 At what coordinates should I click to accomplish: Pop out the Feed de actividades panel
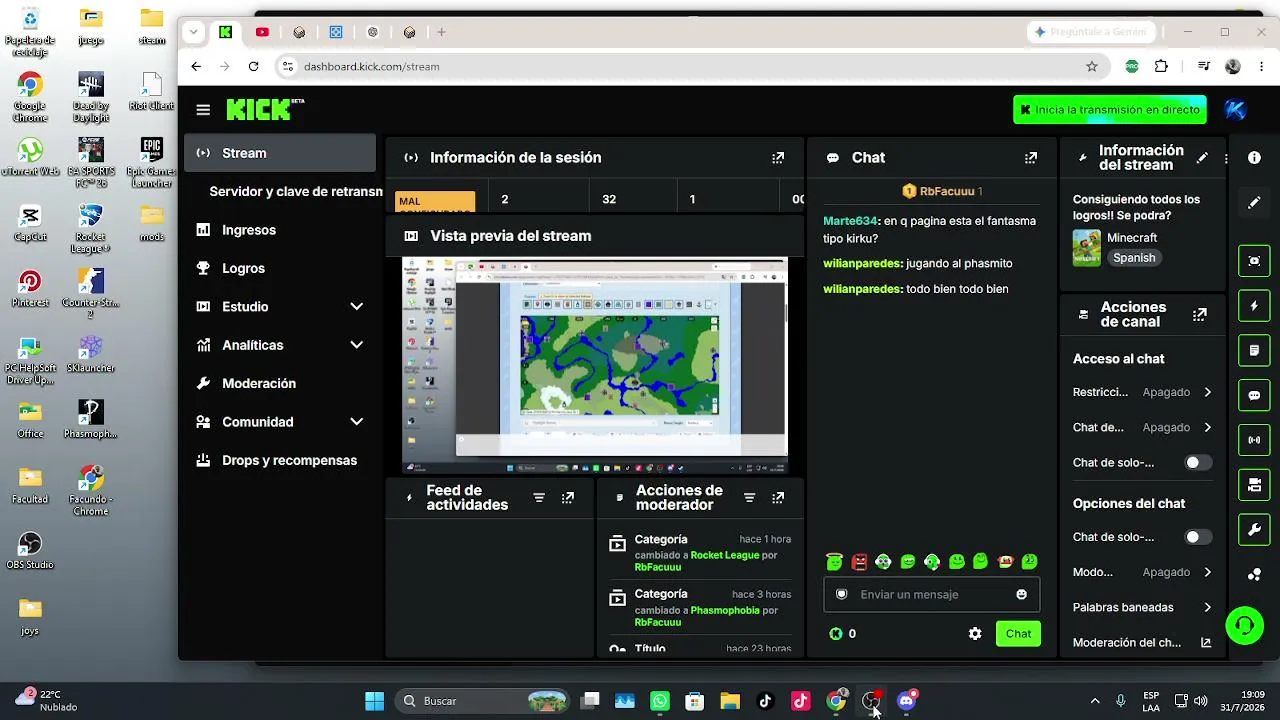click(568, 498)
